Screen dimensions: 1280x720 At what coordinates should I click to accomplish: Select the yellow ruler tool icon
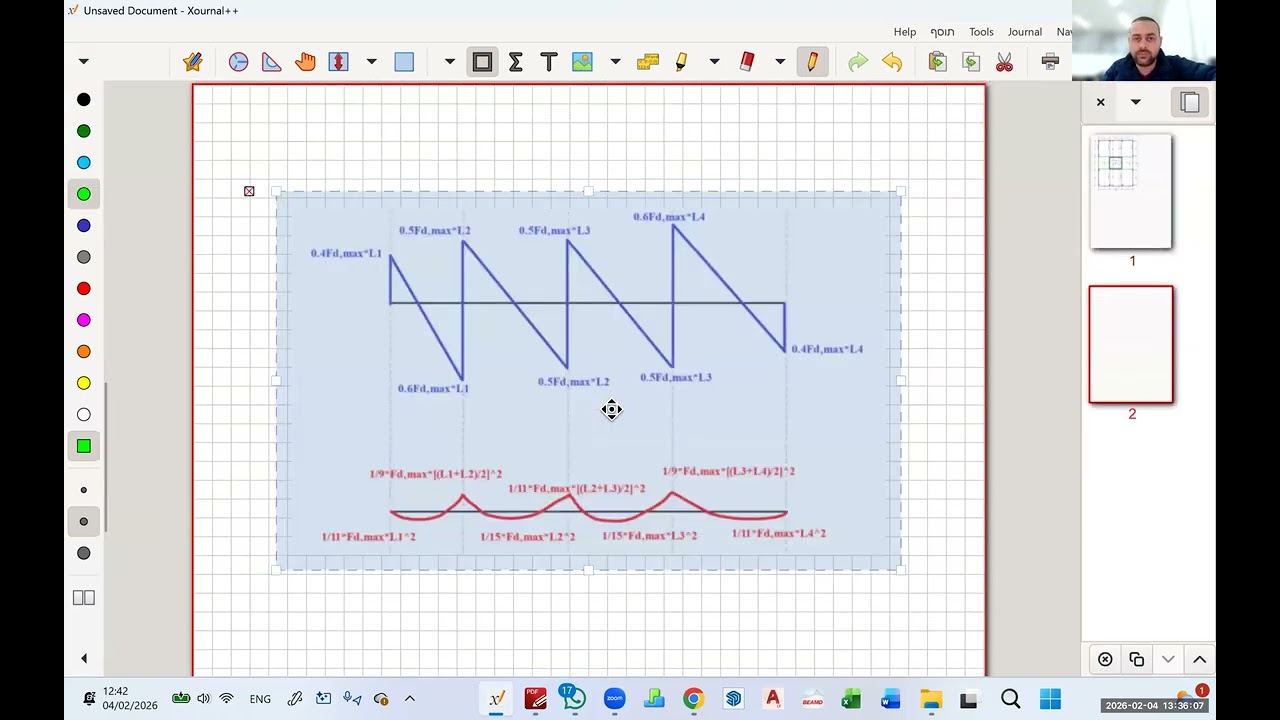click(647, 62)
